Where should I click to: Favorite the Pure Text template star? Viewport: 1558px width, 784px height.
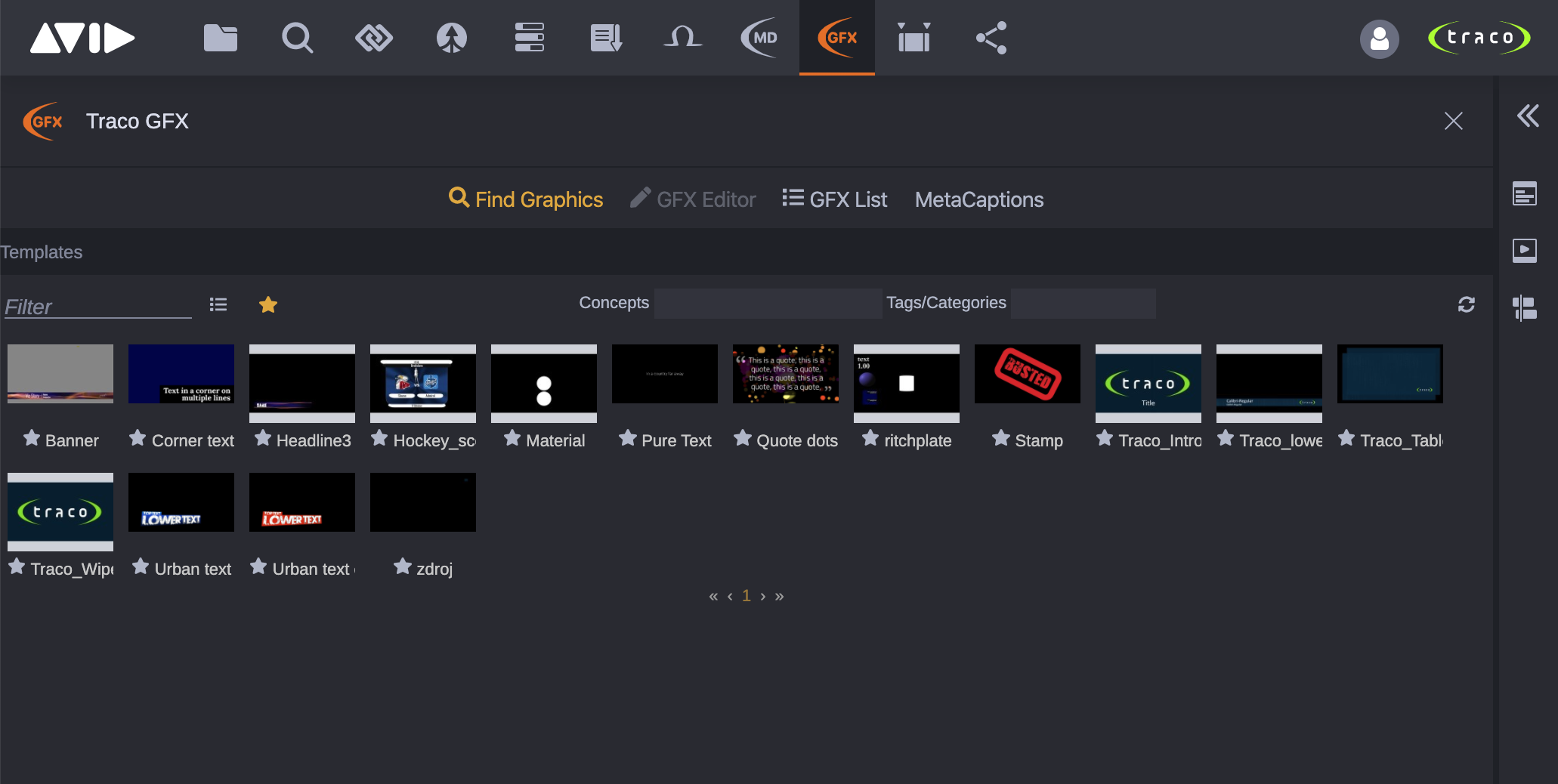coord(628,438)
